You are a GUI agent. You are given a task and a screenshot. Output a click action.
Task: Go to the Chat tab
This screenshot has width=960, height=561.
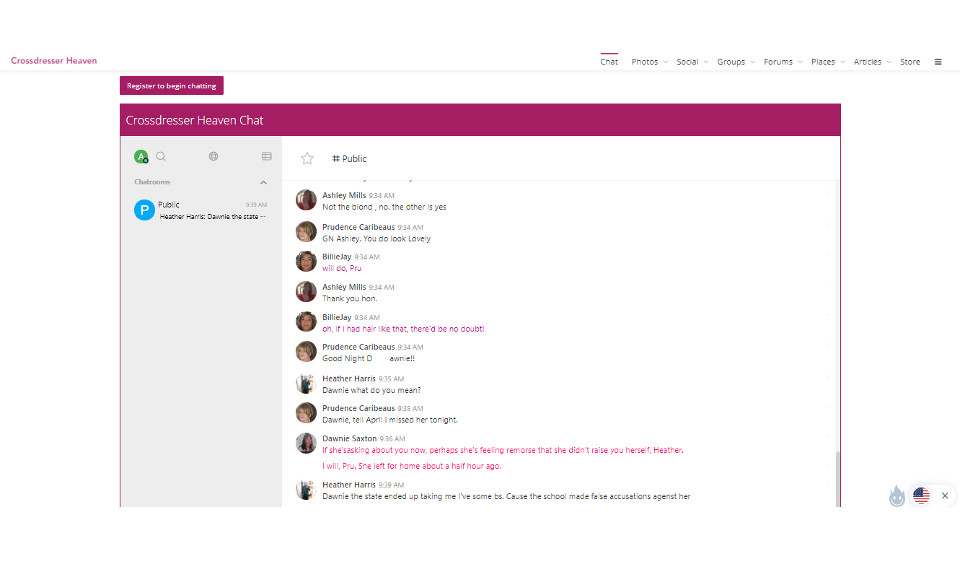click(x=609, y=62)
